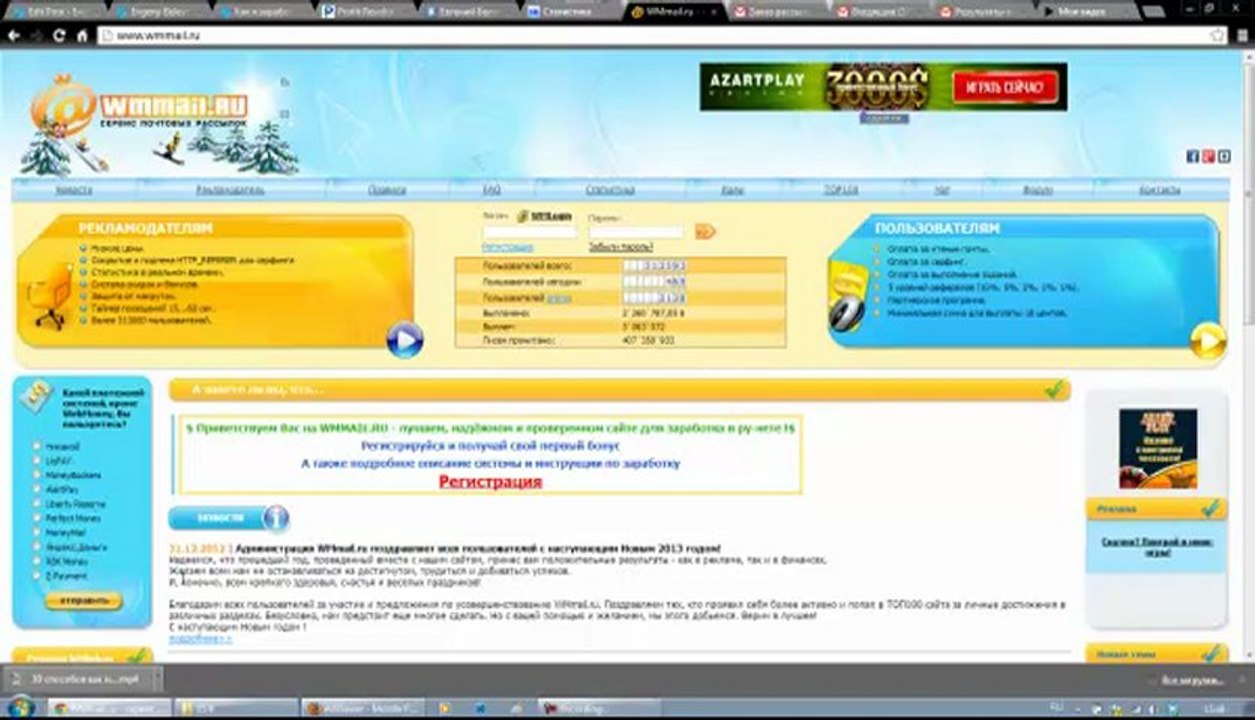Click Забыли пароль link
1255x720 pixels.
point(620,247)
